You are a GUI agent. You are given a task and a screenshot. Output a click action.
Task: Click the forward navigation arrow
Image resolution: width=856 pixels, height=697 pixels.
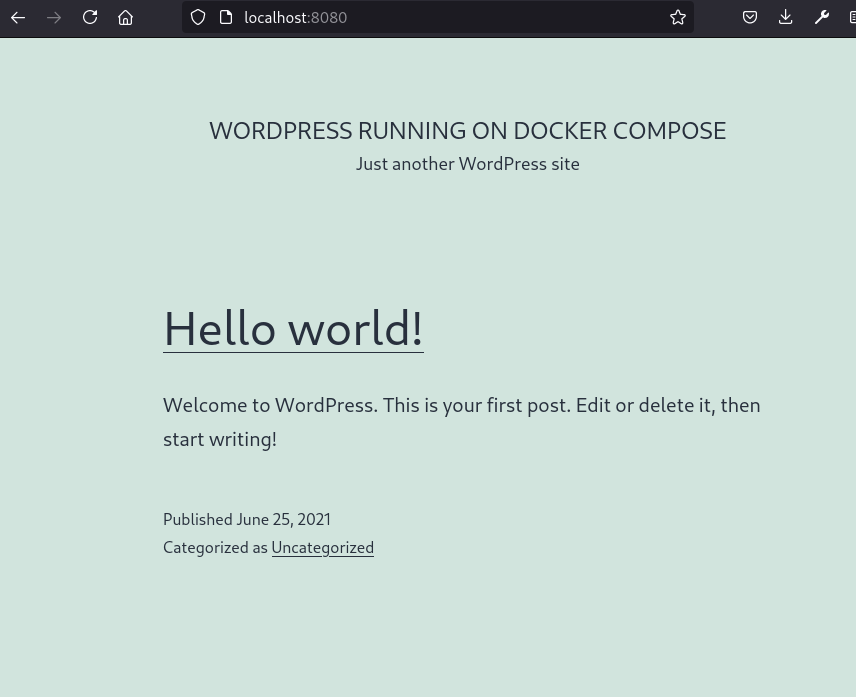tap(54, 17)
